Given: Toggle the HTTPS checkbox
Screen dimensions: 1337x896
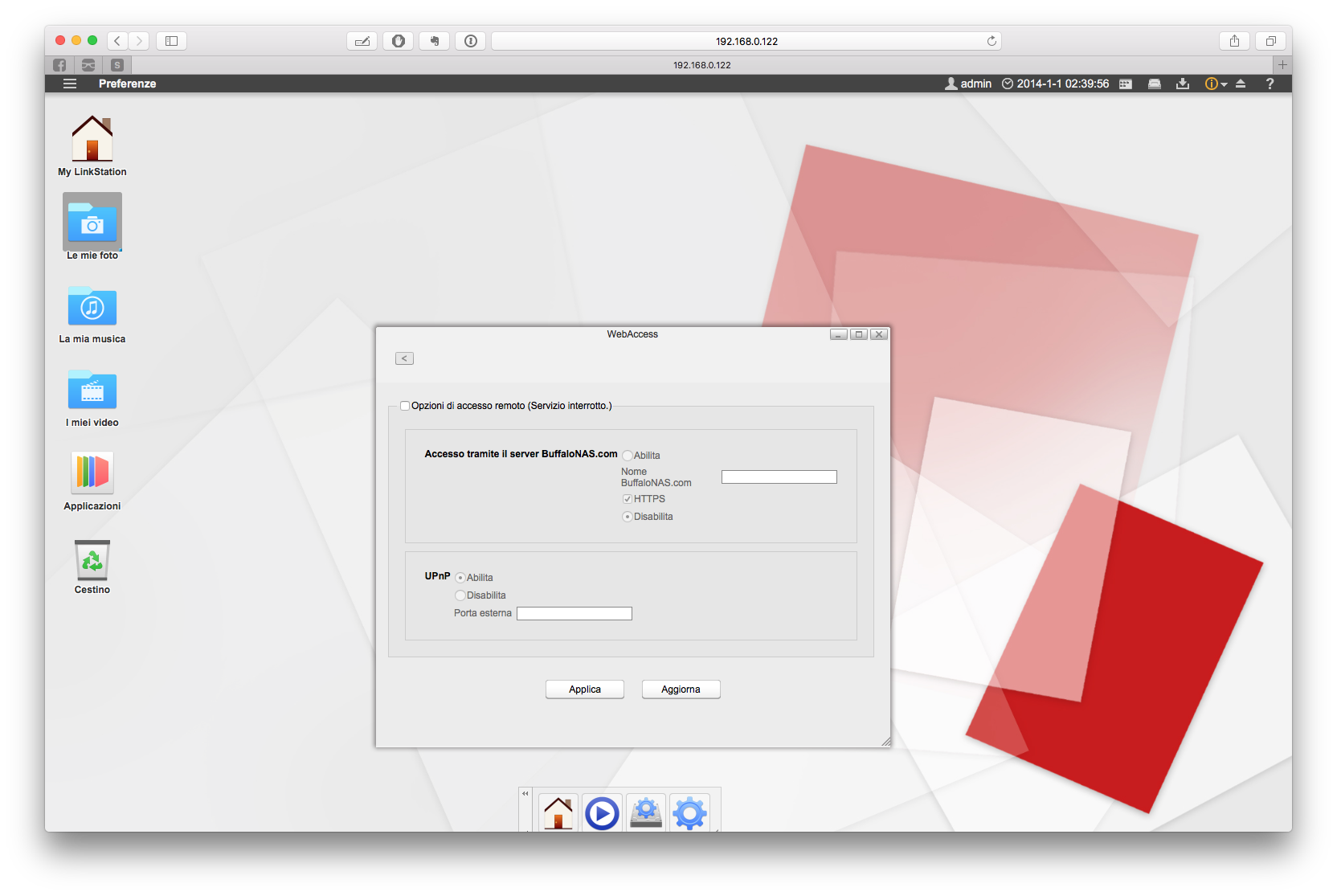Looking at the screenshot, I should pyautogui.click(x=628, y=499).
